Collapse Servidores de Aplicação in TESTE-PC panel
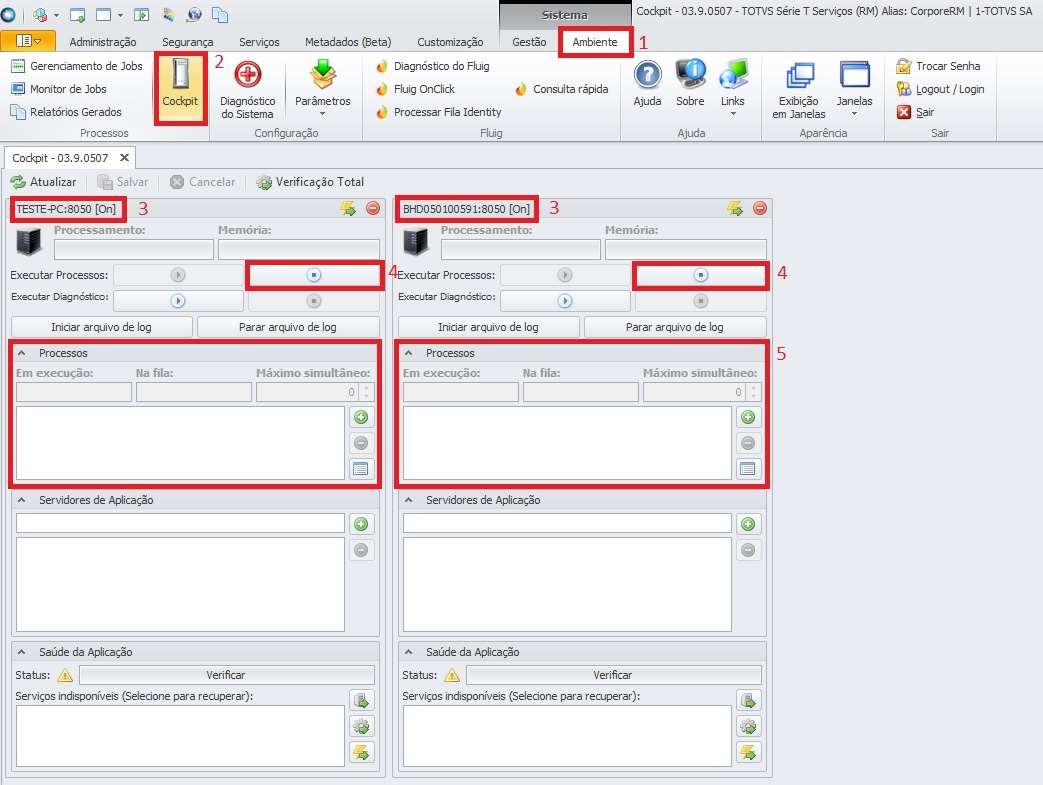Viewport: 1043px width, 785px height. [22, 500]
